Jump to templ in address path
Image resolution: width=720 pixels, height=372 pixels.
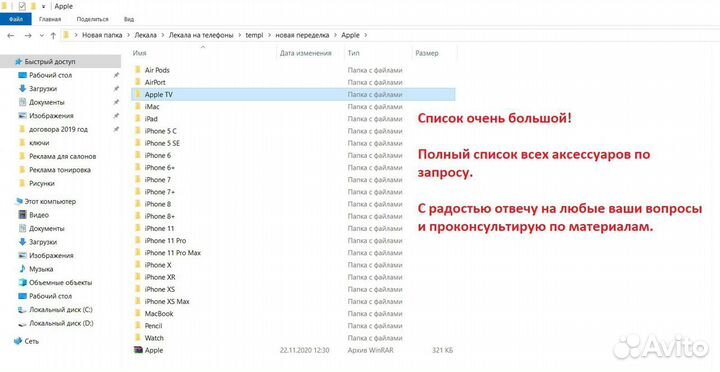coord(254,35)
